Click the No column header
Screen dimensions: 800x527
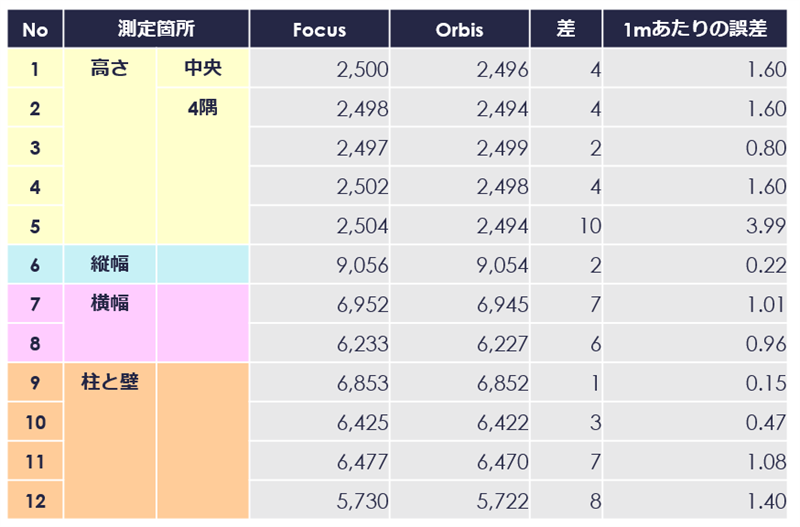tap(35, 29)
